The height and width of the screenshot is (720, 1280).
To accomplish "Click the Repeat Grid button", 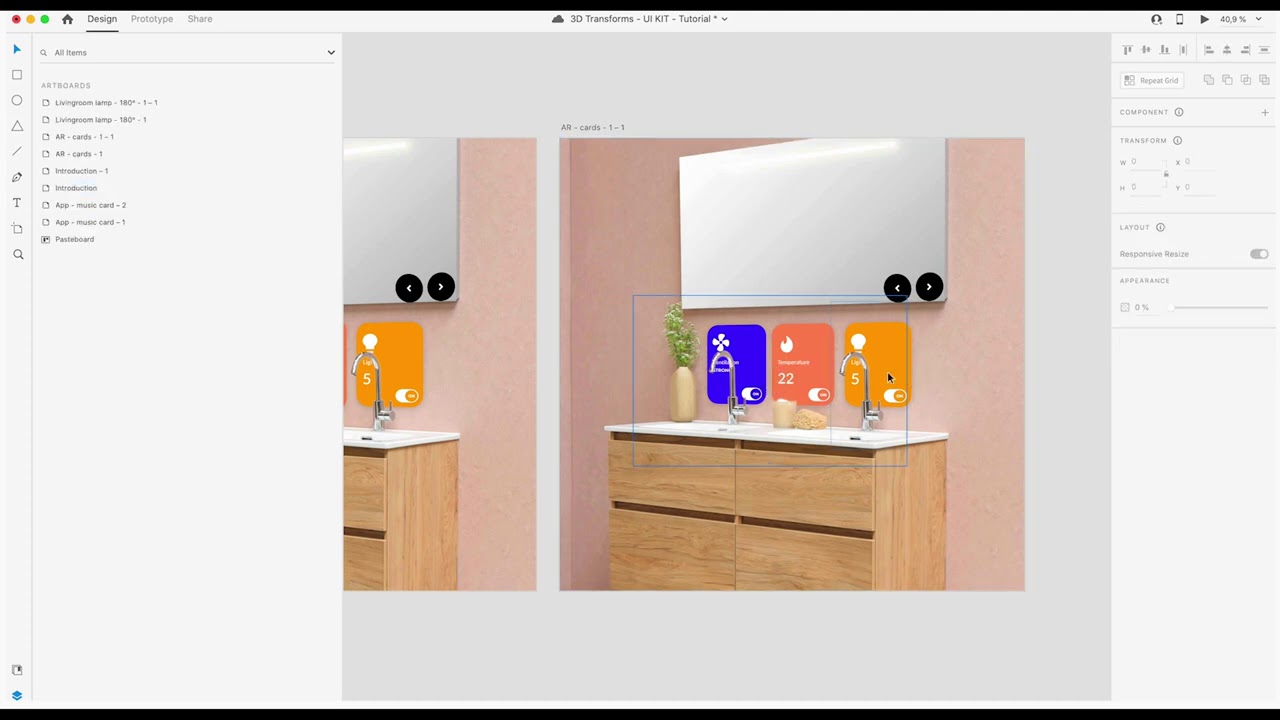I will click(x=1152, y=80).
